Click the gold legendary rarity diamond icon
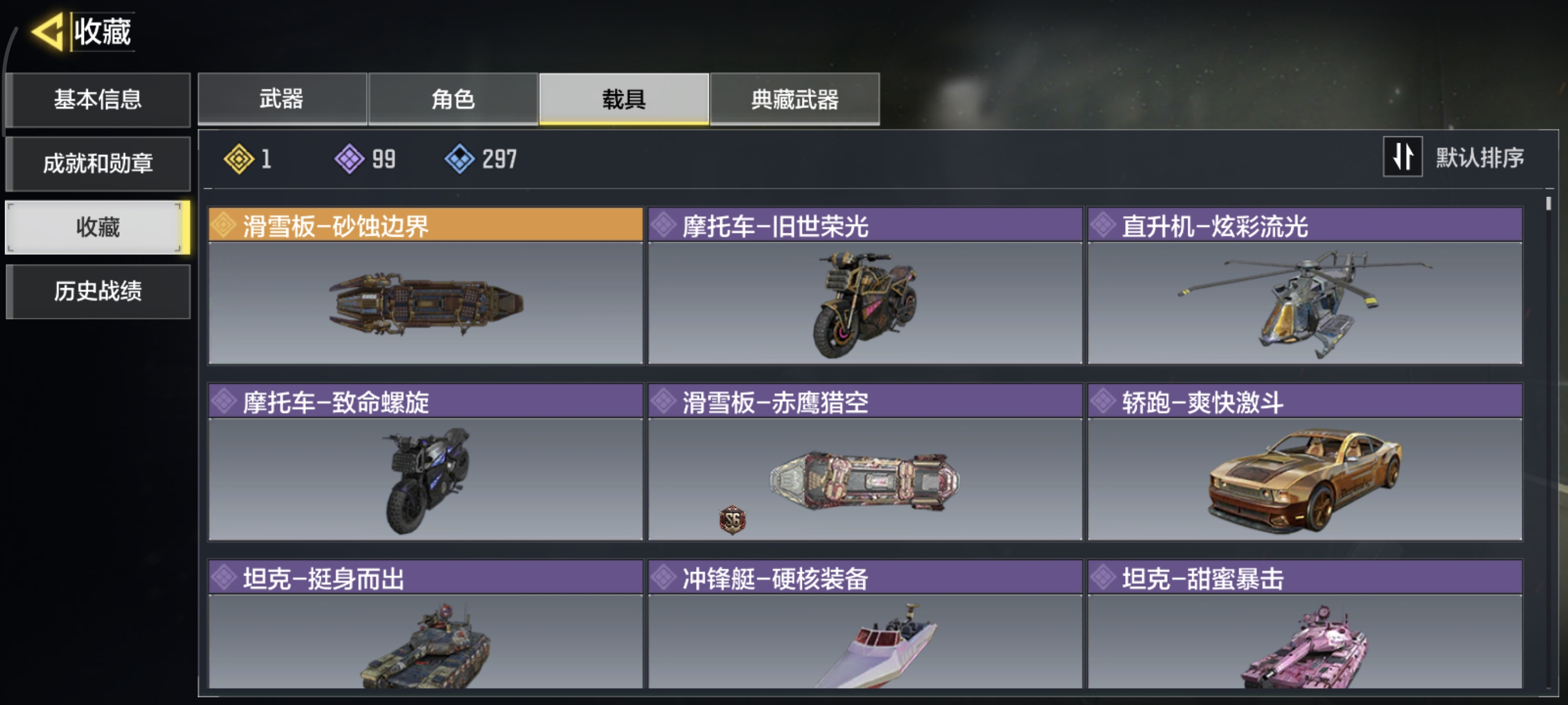1568x705 pixels. (x=239, y=159)
